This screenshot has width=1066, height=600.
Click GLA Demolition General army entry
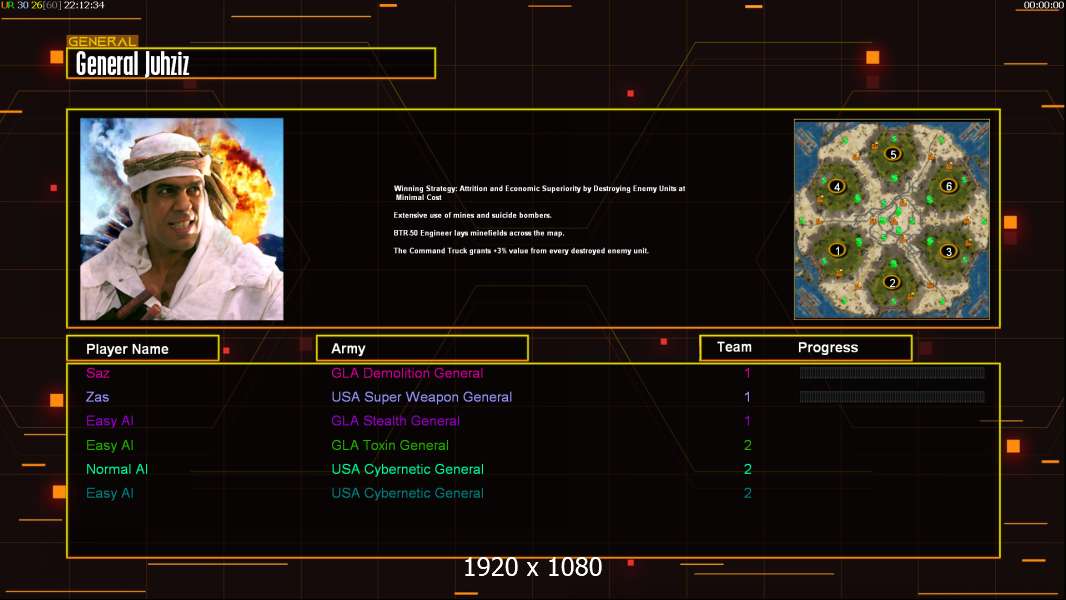(407, 373)
